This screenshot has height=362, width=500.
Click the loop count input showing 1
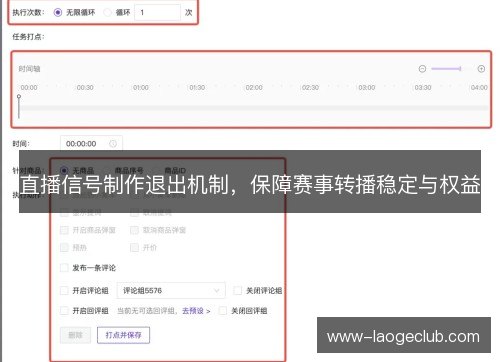click(157, 13)
